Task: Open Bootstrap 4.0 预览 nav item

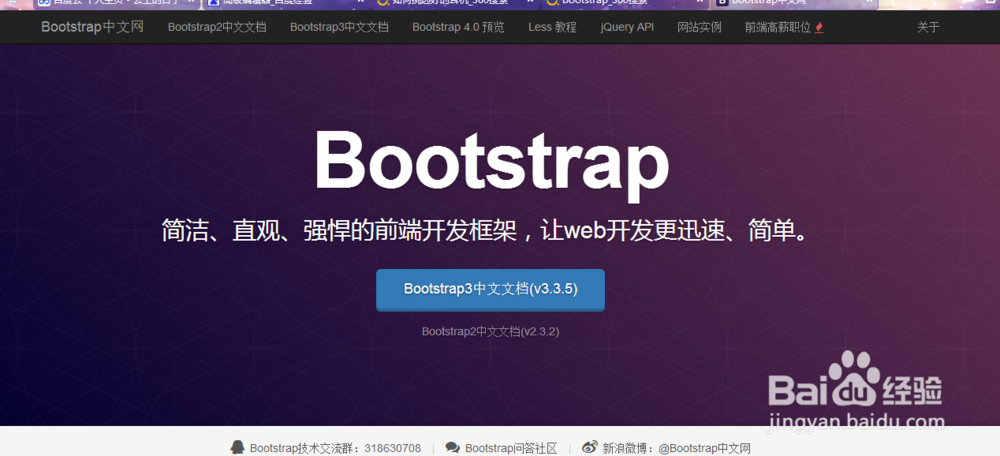Action: point(458,27)
